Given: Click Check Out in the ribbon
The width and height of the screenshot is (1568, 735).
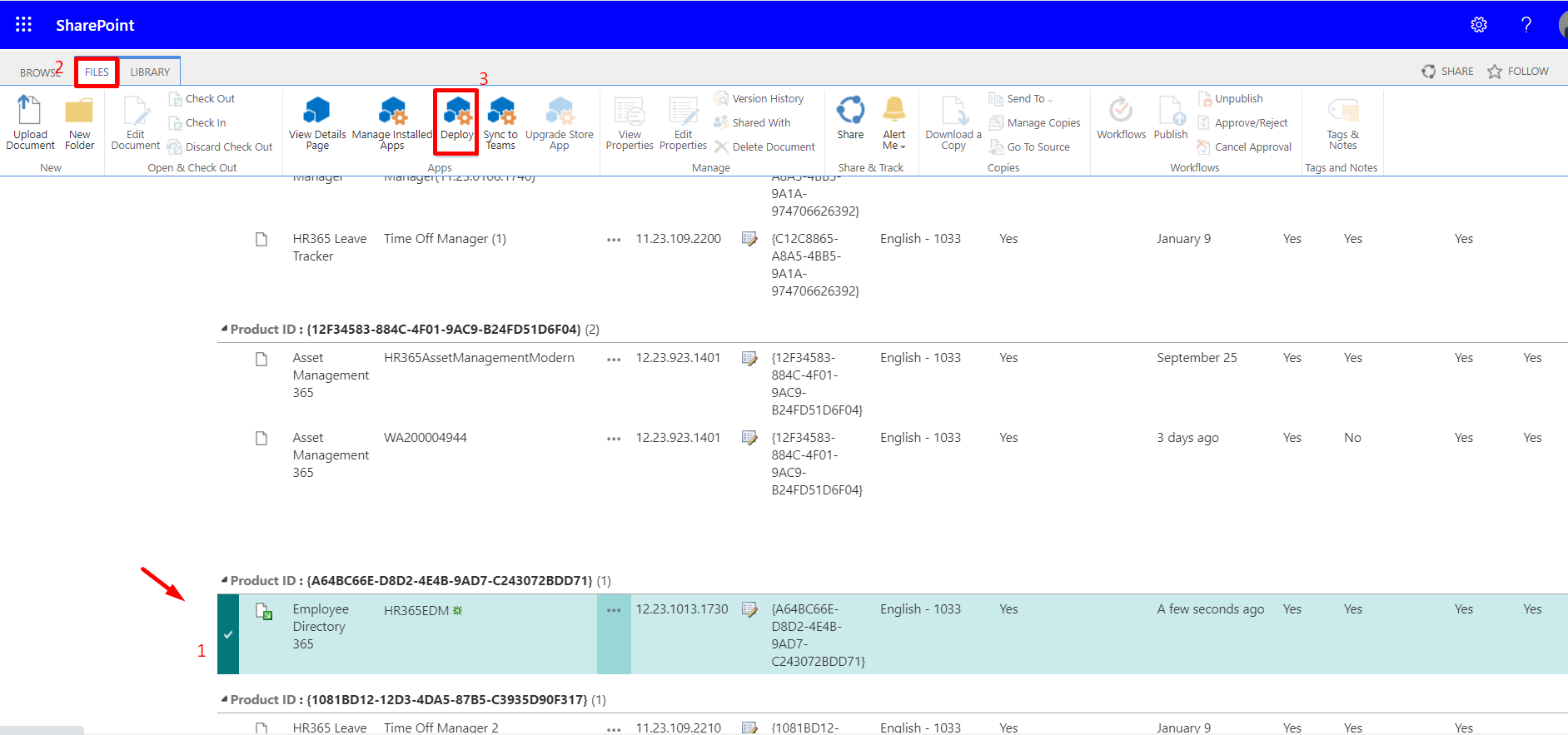Looking at the screenshot, I should coord(202,98).
